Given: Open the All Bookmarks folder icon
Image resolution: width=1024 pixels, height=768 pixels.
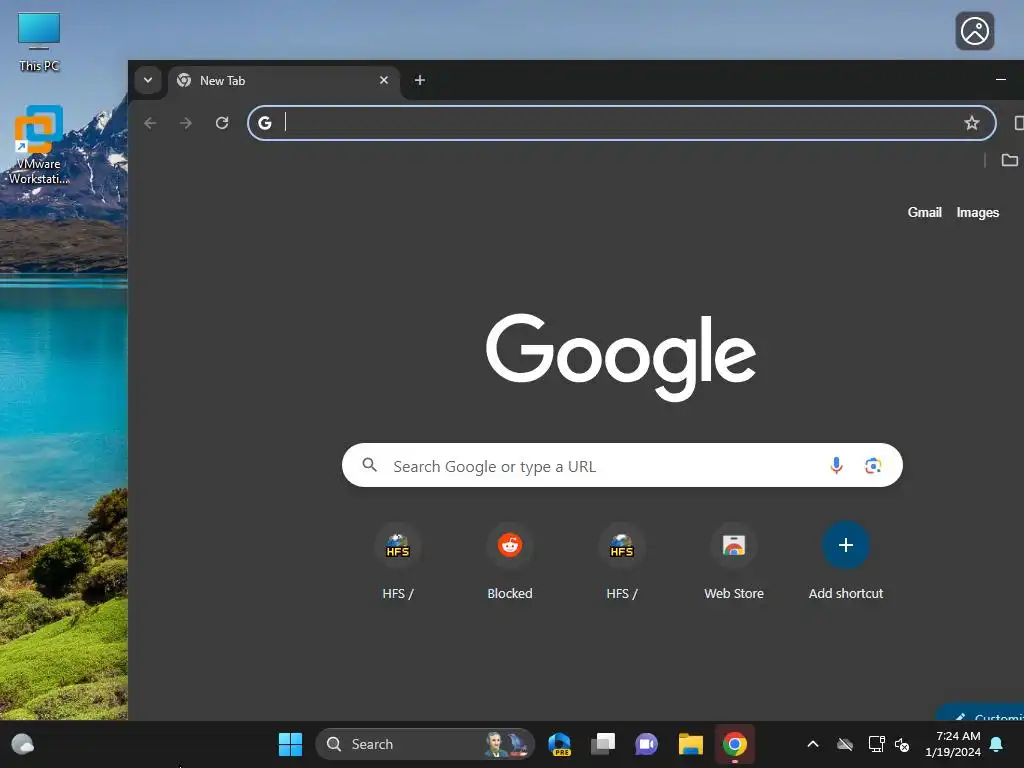Looking at the screenshot, I should (x=1010, y=160).
